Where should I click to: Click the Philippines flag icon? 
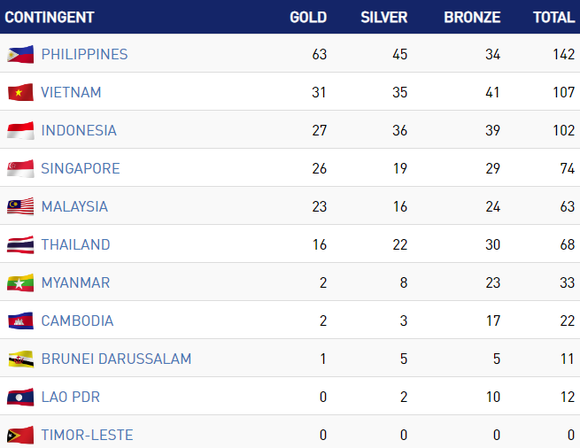tap(21, 54)
